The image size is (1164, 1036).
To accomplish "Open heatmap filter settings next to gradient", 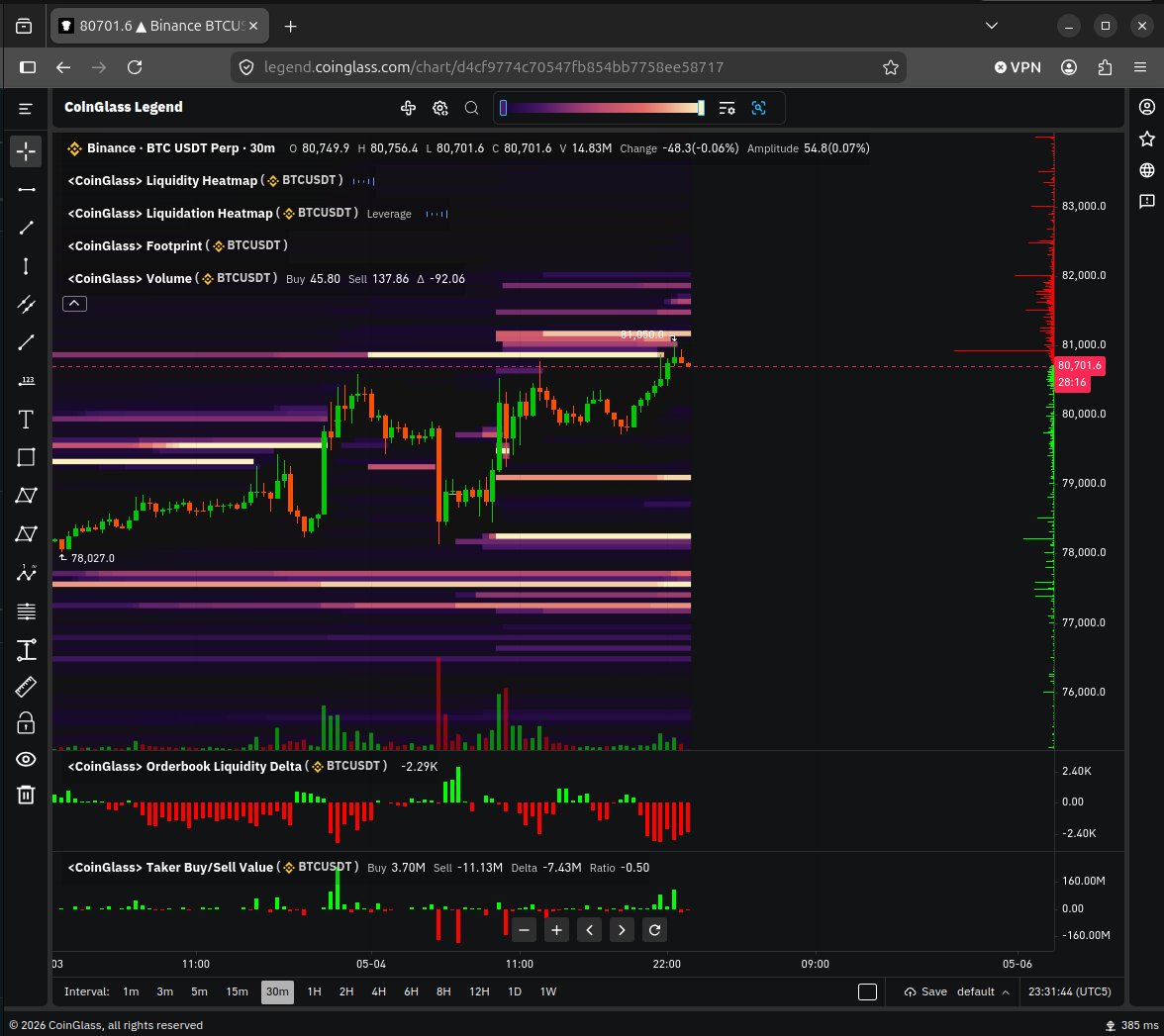I will tap(727, 109).
